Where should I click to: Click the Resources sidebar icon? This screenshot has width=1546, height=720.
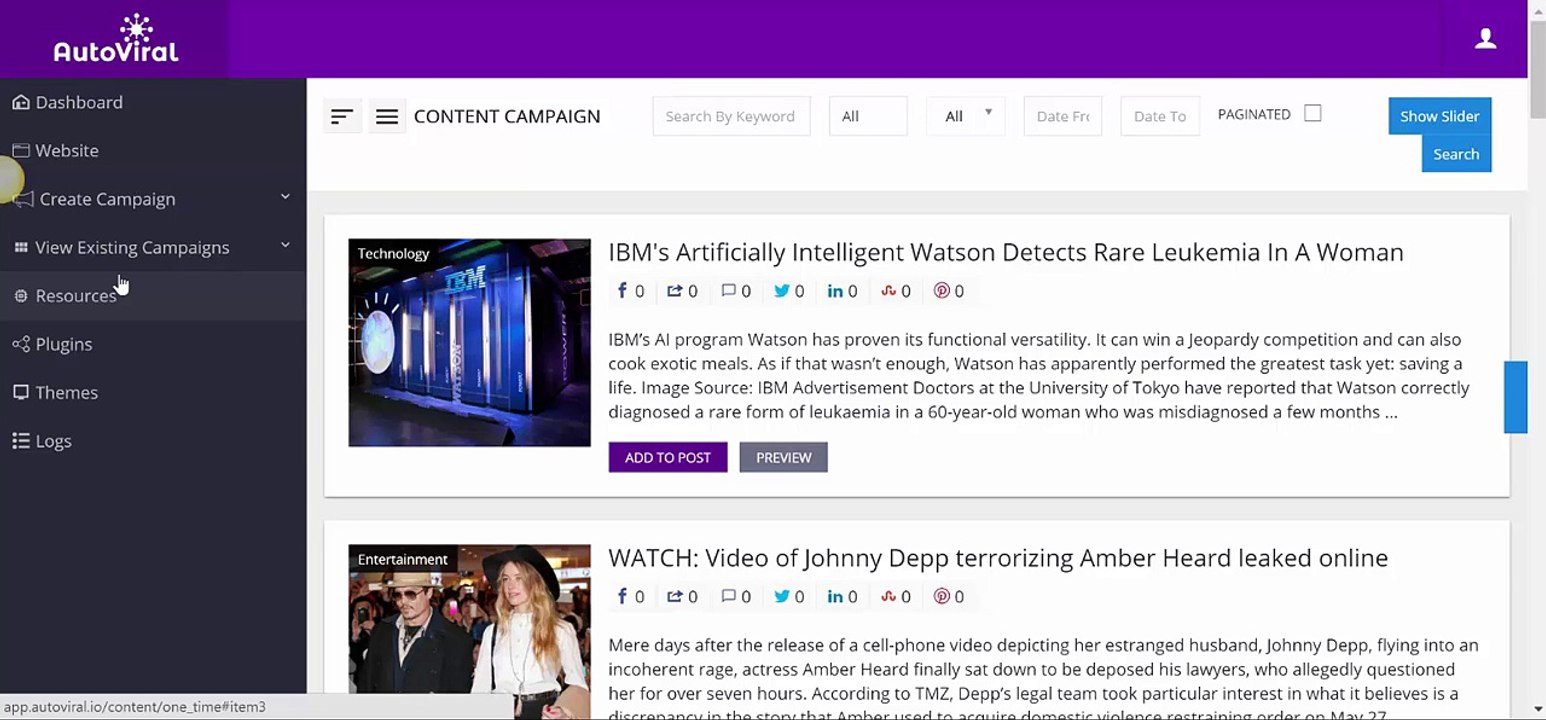coord(21,296)
